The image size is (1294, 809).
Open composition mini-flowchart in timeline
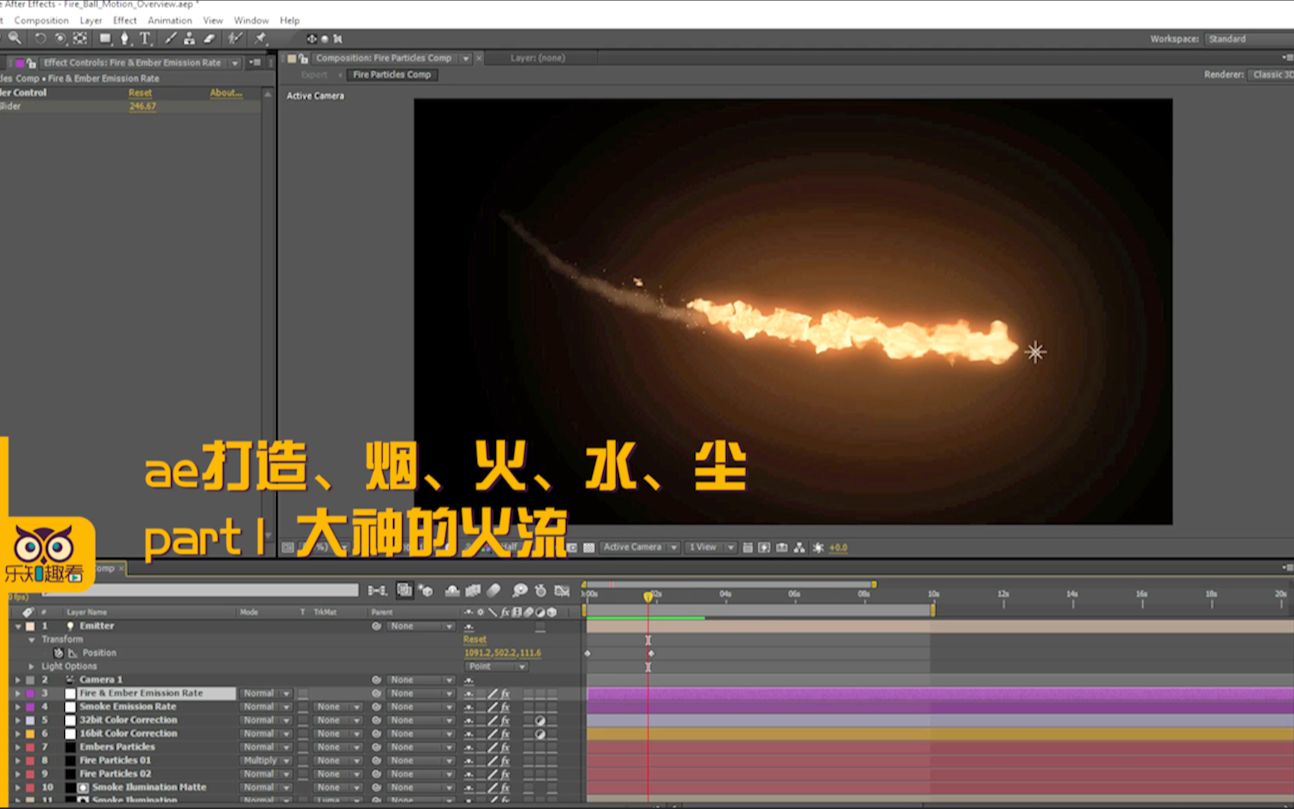[x=377, y=591]
